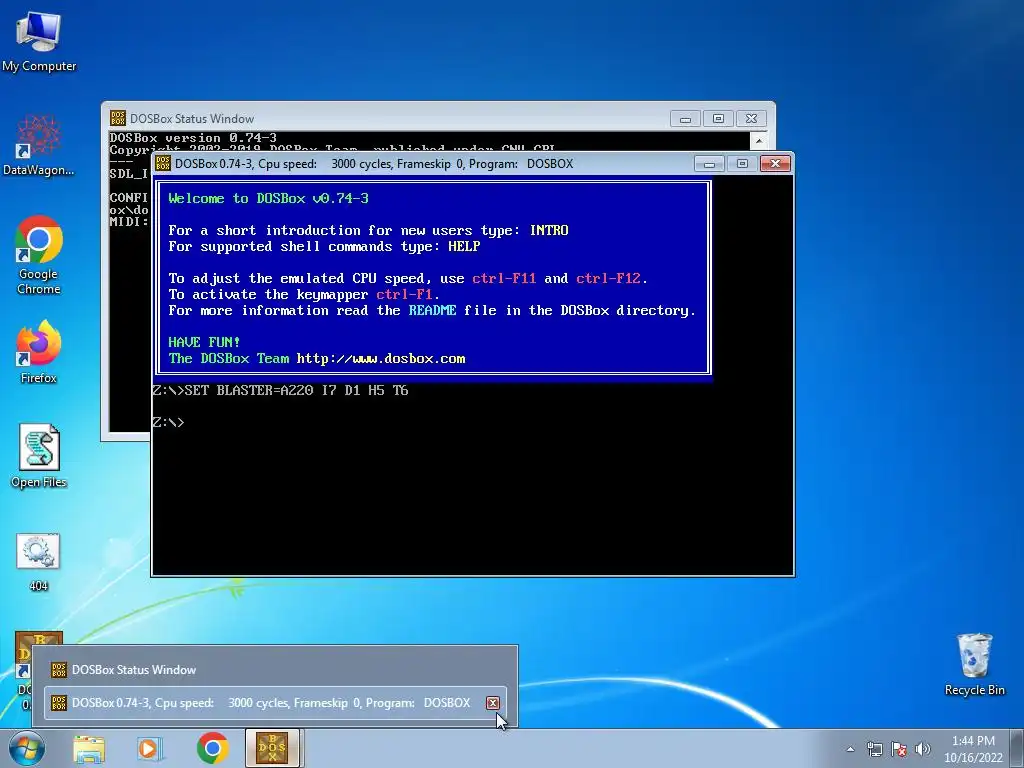Launch Google Chrome from the desktop
Image resolution: width=1024 pixels, height=768 pixels.
[39, 255]
